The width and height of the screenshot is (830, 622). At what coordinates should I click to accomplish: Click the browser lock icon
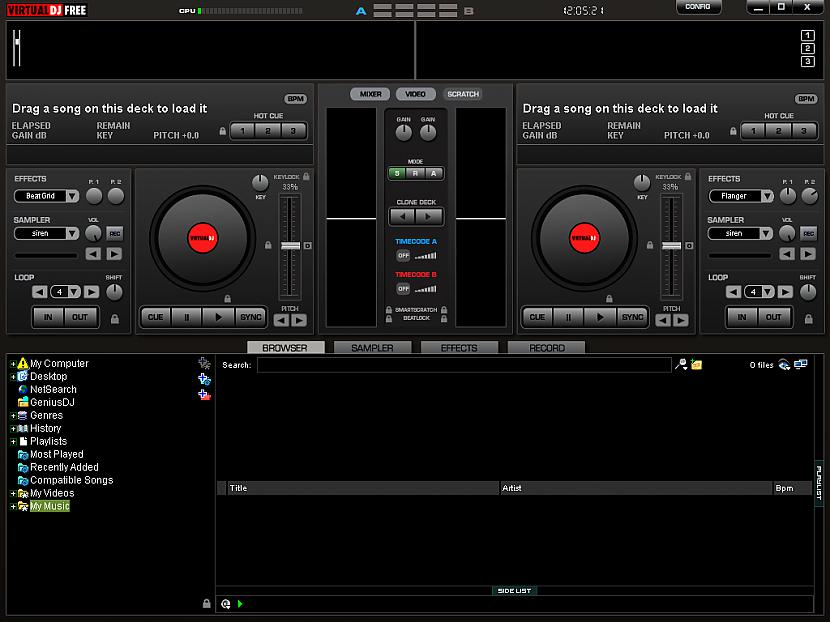coord(206,603)
